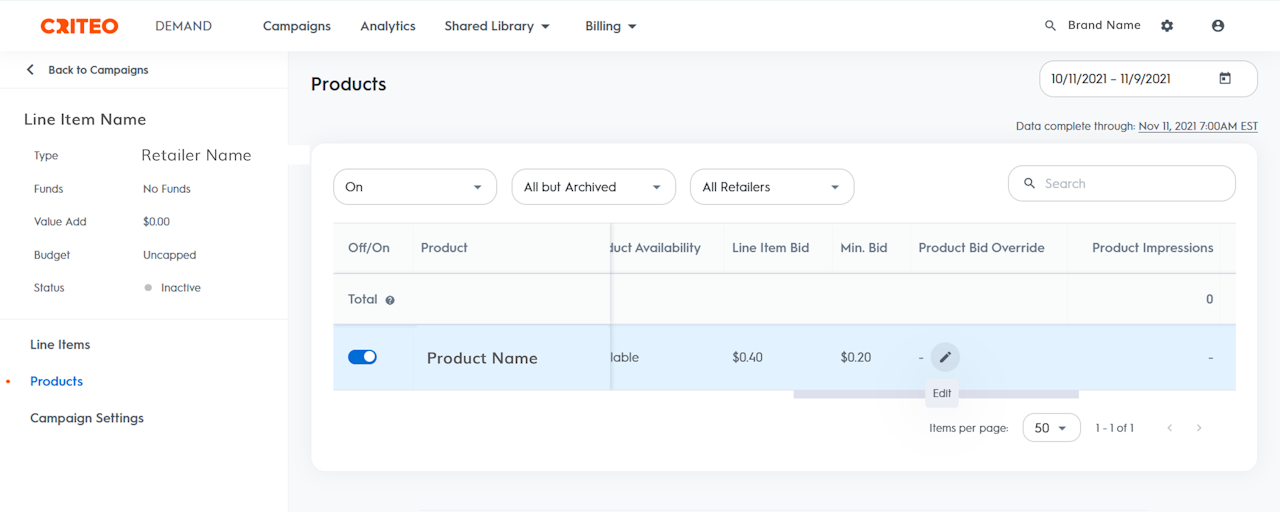Click the calendar icon in date range
Image resolution: width=1280 pixels, height=512 pixels.
(1225, 79)
